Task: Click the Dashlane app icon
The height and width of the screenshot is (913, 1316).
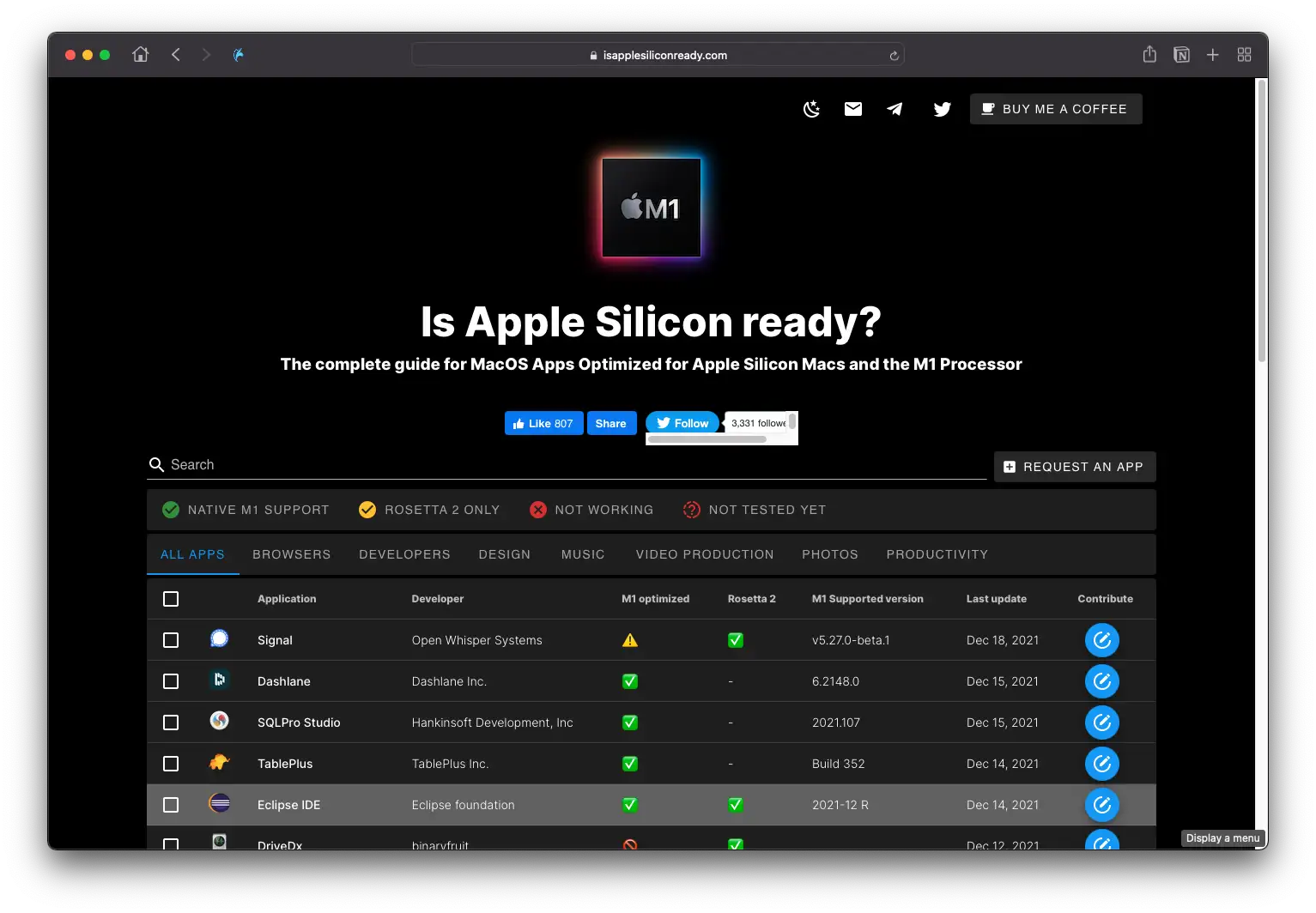Action: (220, 680)
